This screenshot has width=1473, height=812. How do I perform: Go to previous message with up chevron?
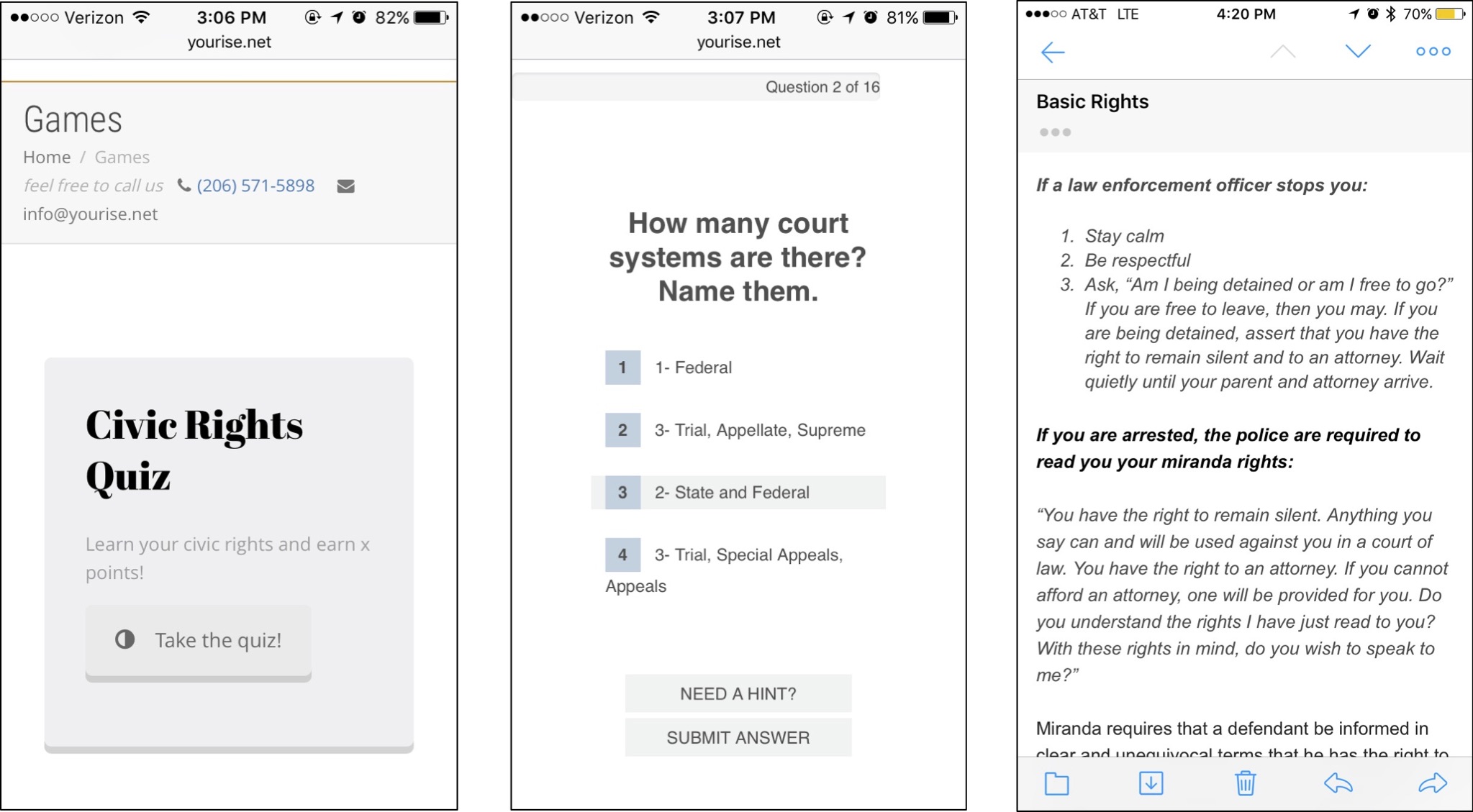click(1282, 52)
